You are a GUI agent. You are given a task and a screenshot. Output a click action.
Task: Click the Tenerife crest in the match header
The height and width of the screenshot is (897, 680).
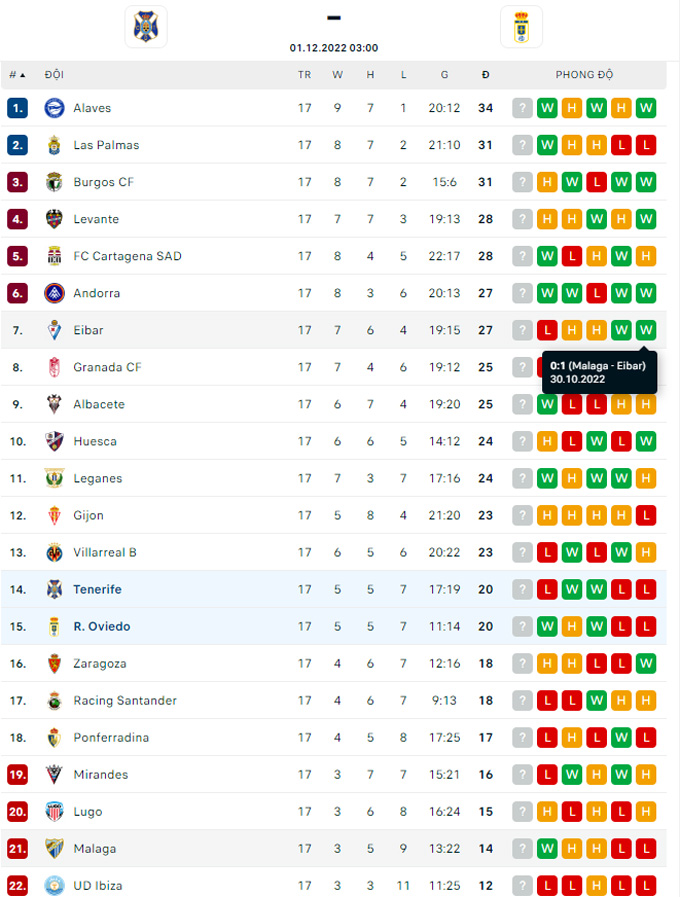click(x=146, y=27)
